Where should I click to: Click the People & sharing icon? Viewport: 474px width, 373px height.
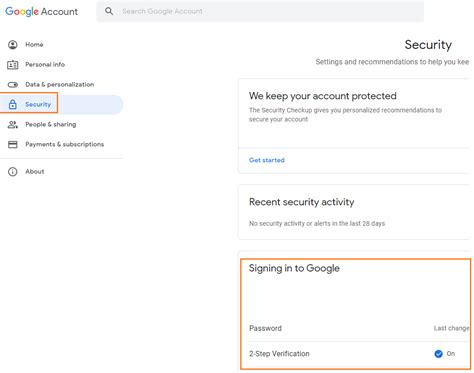(13, 125)
